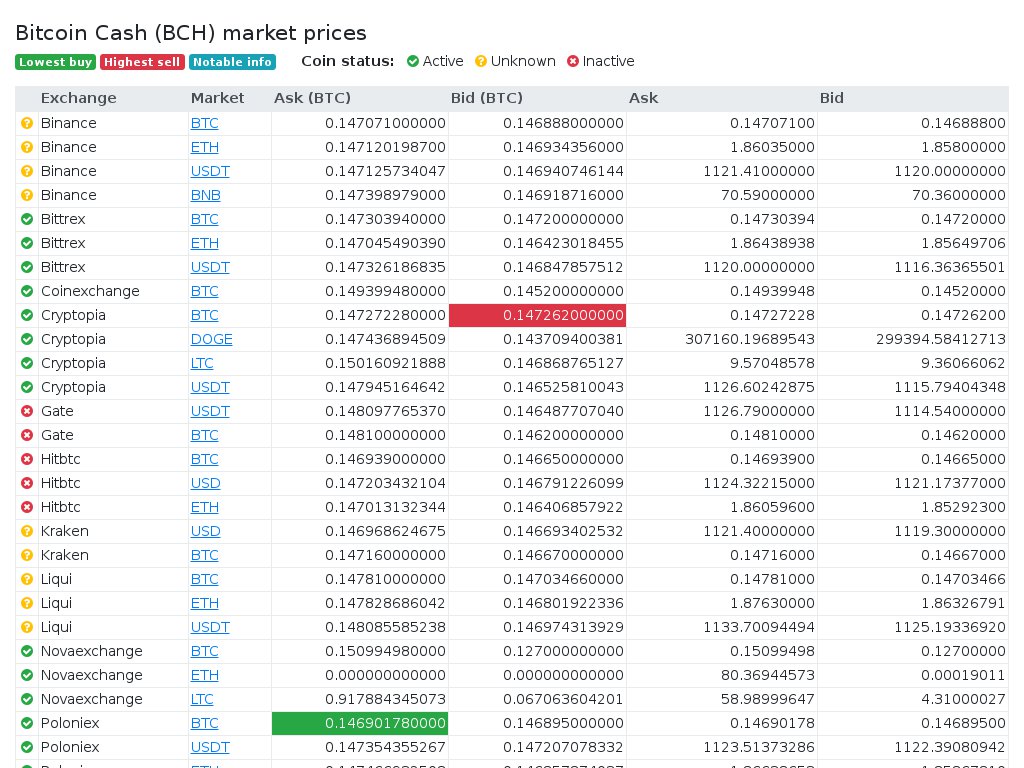Click inactive icon for Hitbtc BTC row
1024x768 pixels.
click(27, 459)
